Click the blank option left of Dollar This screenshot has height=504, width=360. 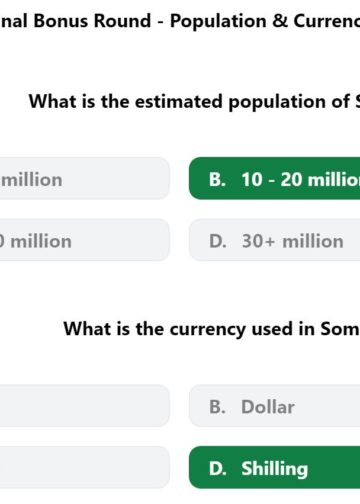[85, 406]
